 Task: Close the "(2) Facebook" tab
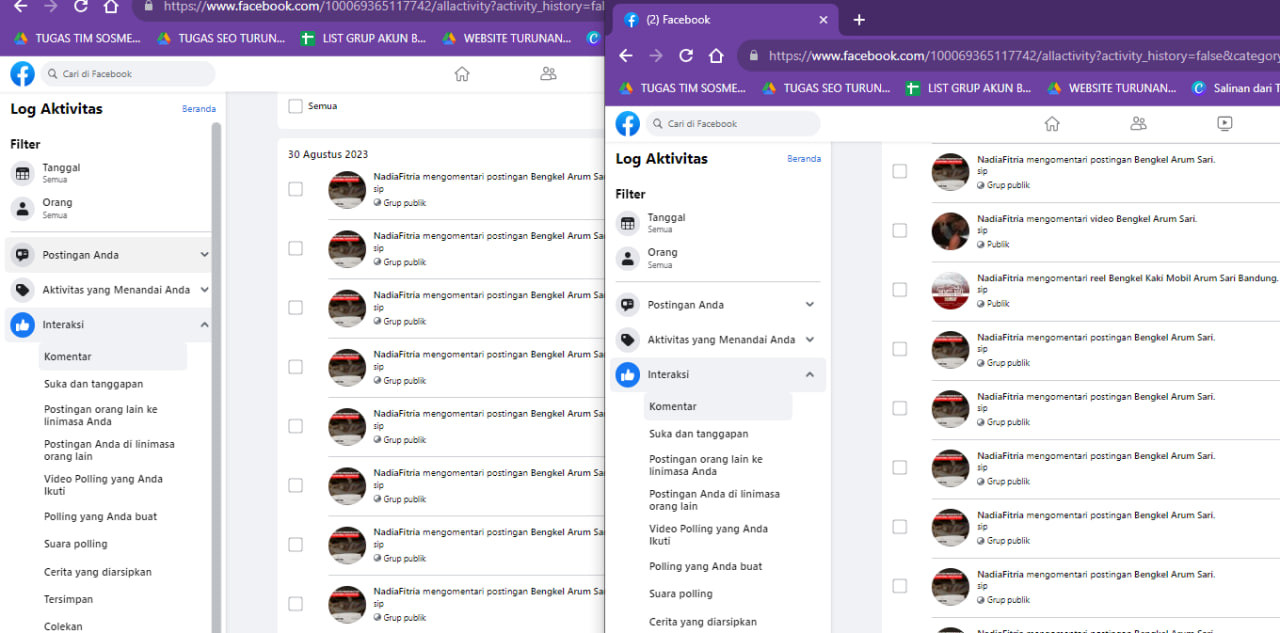(x=823, y=20)
